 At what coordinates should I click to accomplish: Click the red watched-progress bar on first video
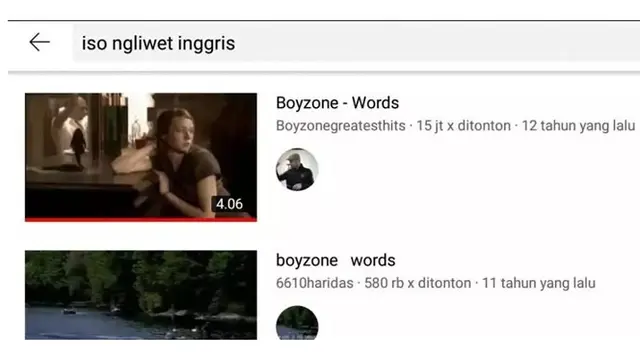141,220
